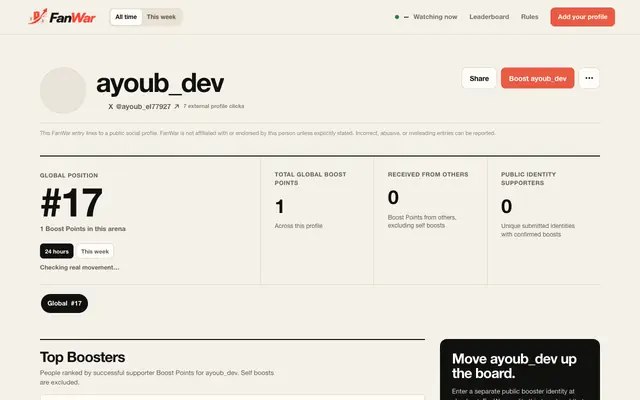640x400 pixels.
Task: Click the ayoub_dev profile name heading
Action: (160, 83)
